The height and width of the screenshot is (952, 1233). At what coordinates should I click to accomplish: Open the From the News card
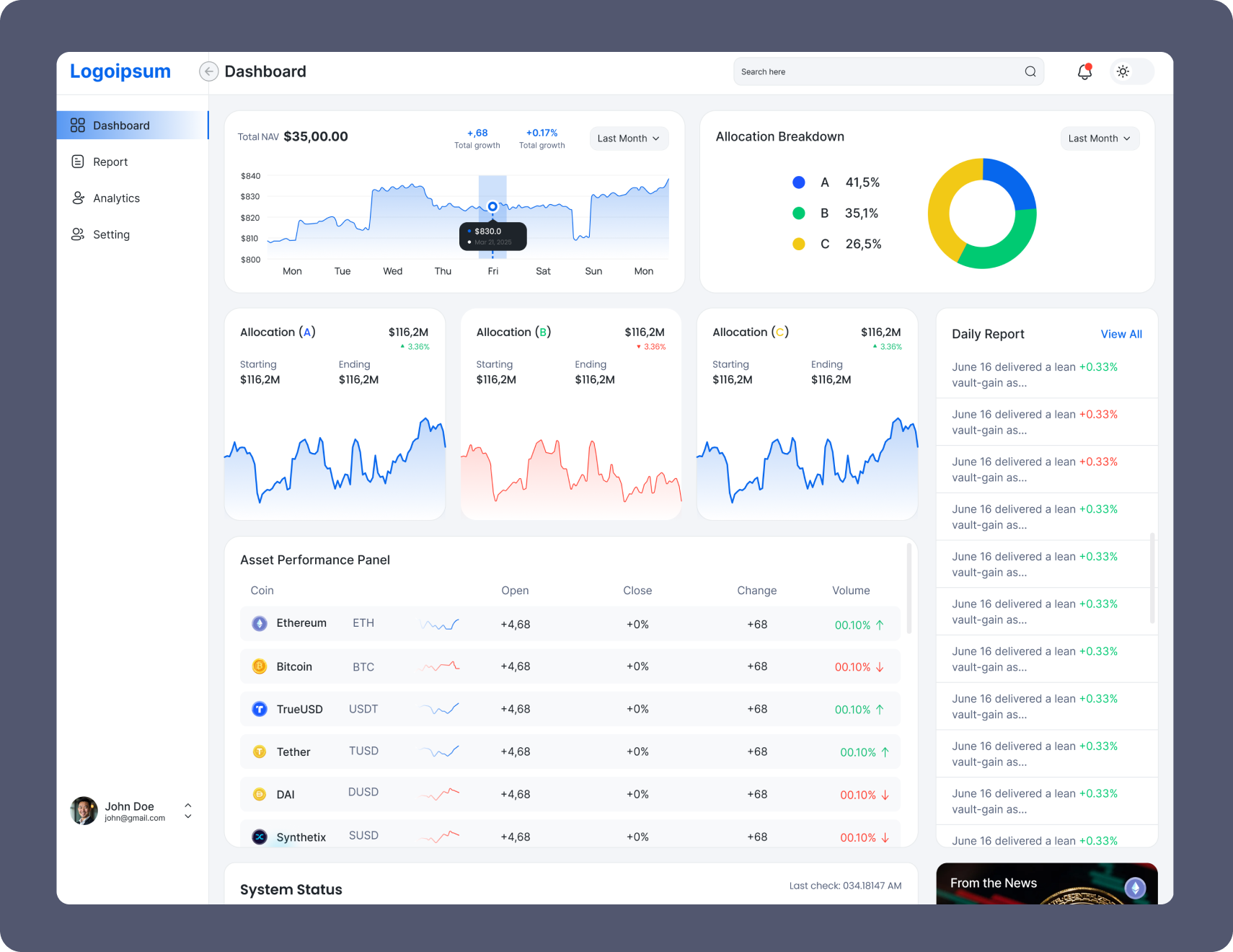pyautogui.click(x=1047, y=883)
